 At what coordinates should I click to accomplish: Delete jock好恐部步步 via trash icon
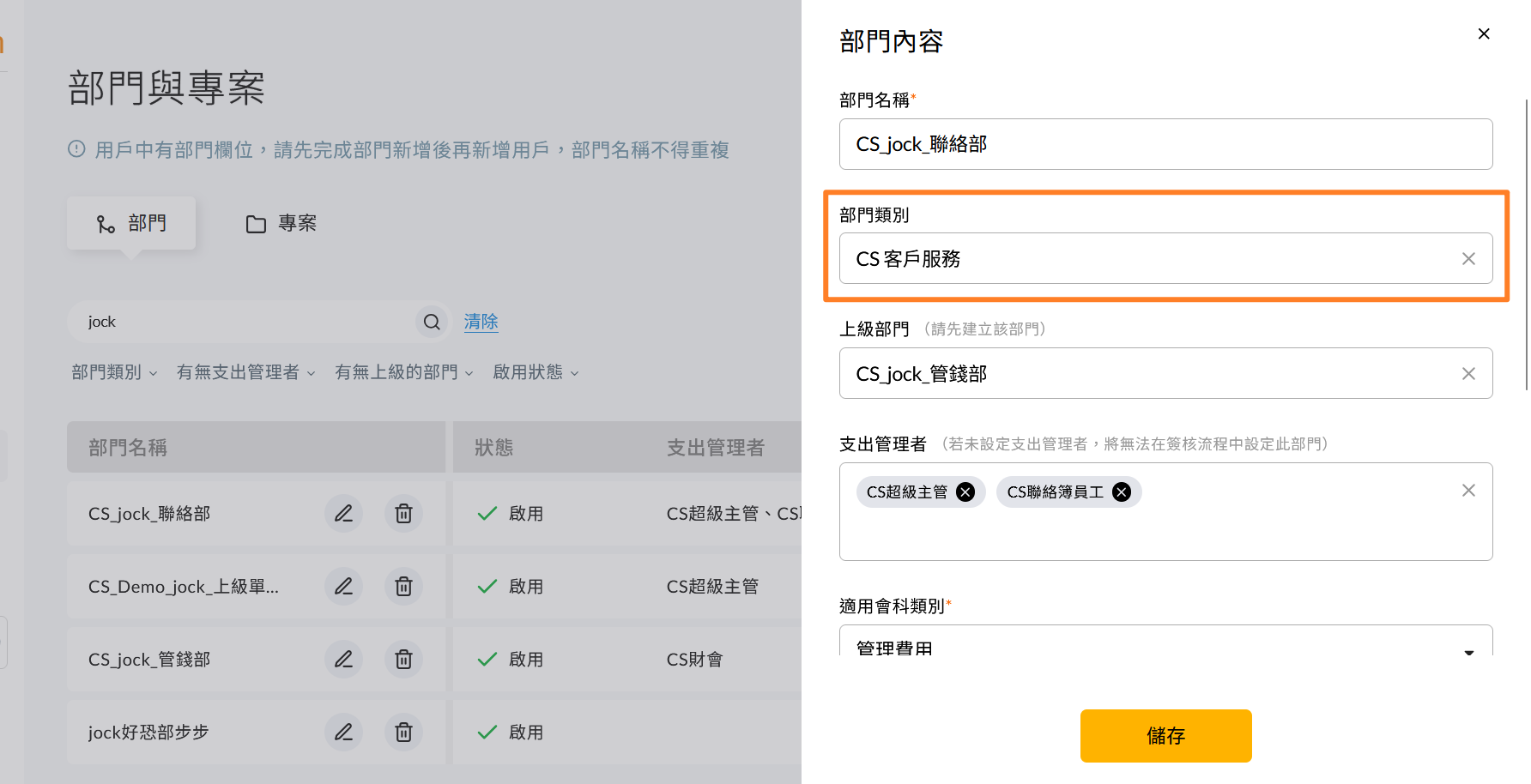[x=403, y=733]
